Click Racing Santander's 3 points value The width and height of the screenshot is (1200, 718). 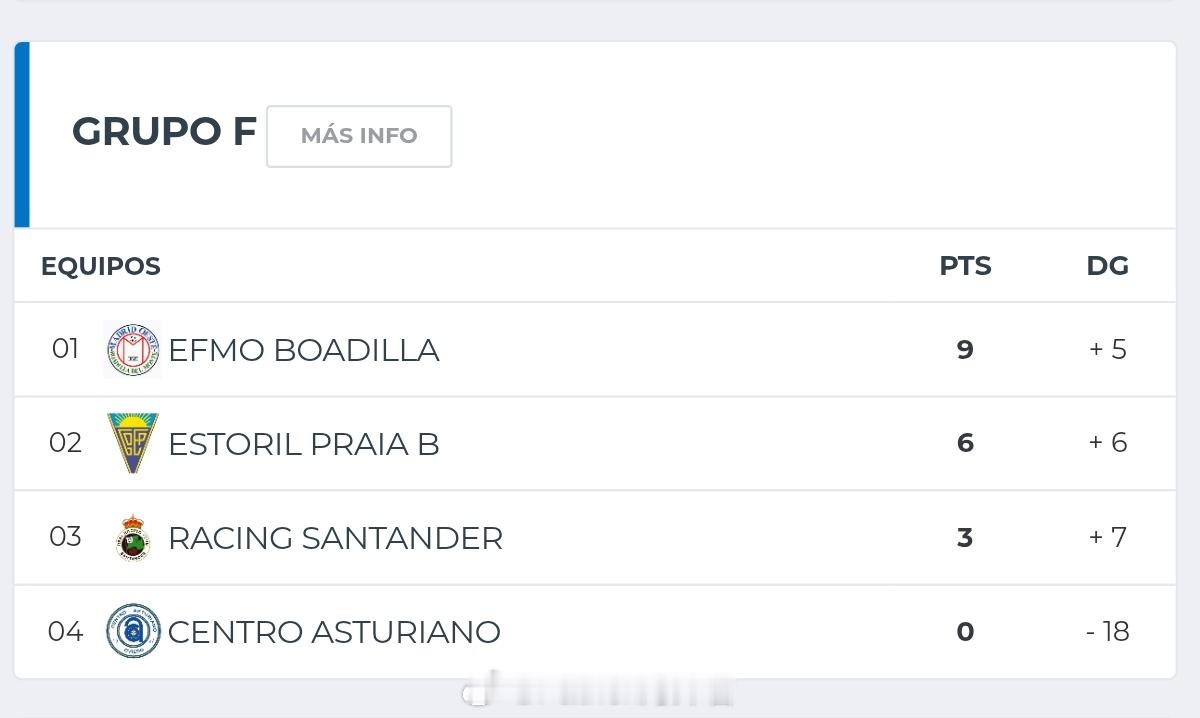[965, 537]
